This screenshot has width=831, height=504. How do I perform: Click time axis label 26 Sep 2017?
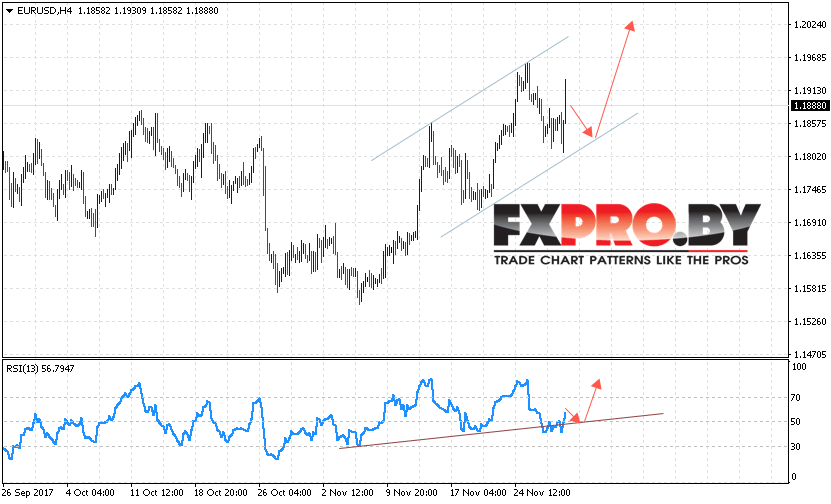[x=28, y=493]
